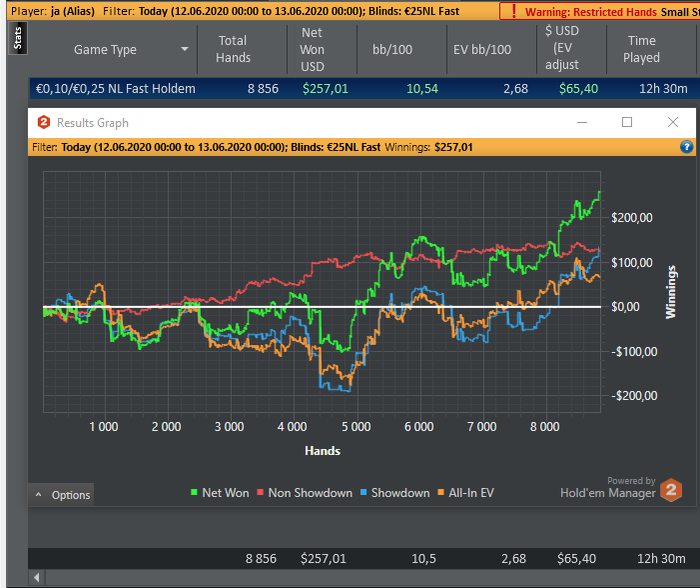Click the Non Showdown legend label
The height and width of the screenshot is (588, 700).
[310, 493]
